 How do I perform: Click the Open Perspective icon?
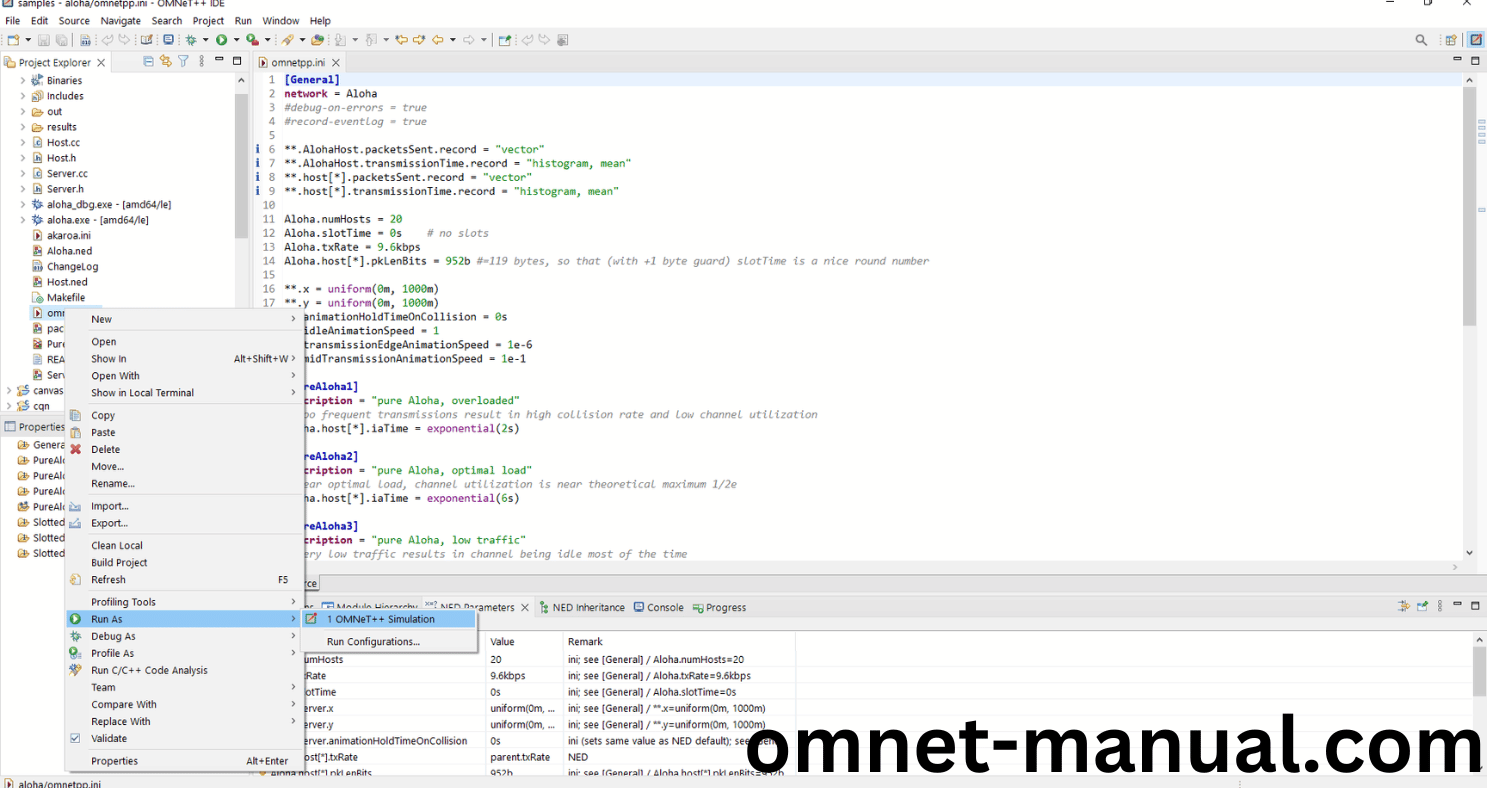[1450, 40]
